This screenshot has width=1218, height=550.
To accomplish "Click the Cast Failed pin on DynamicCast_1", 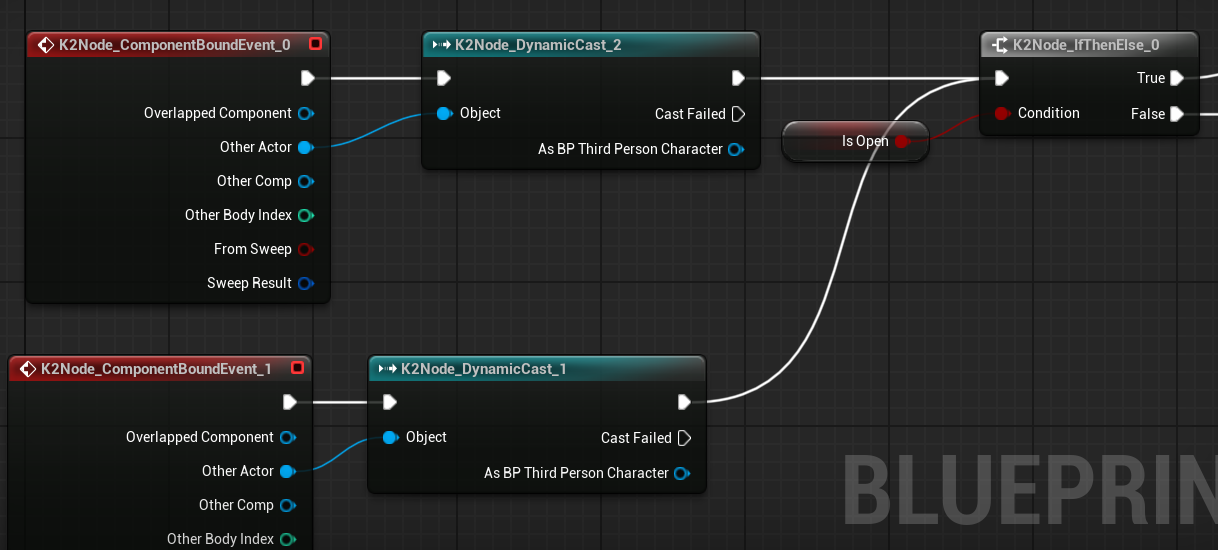I will tap(684, 438).
